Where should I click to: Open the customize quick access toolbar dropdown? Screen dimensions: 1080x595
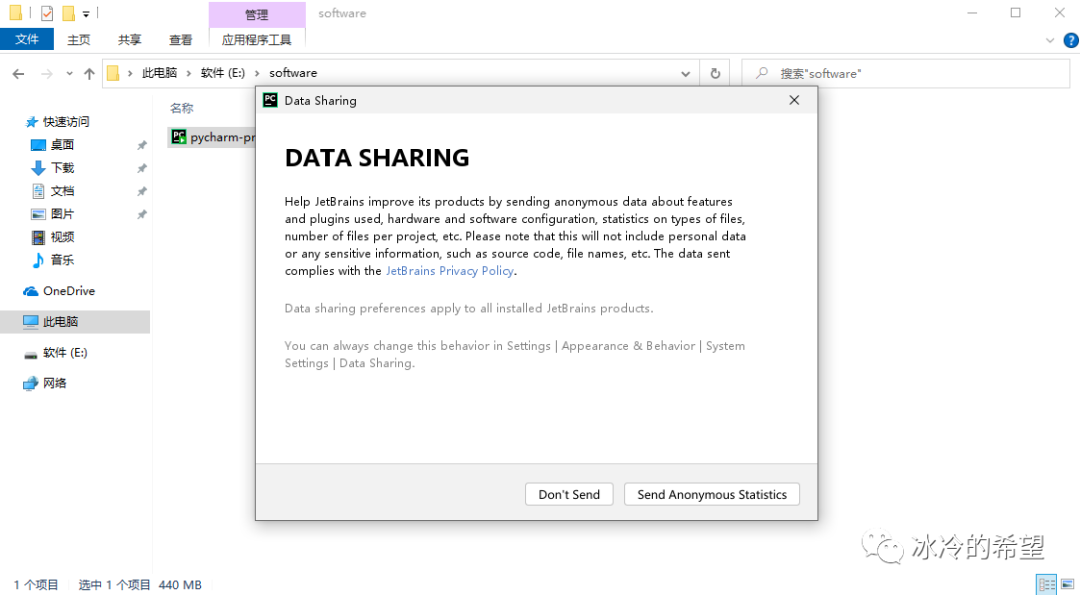pos(86,13)
